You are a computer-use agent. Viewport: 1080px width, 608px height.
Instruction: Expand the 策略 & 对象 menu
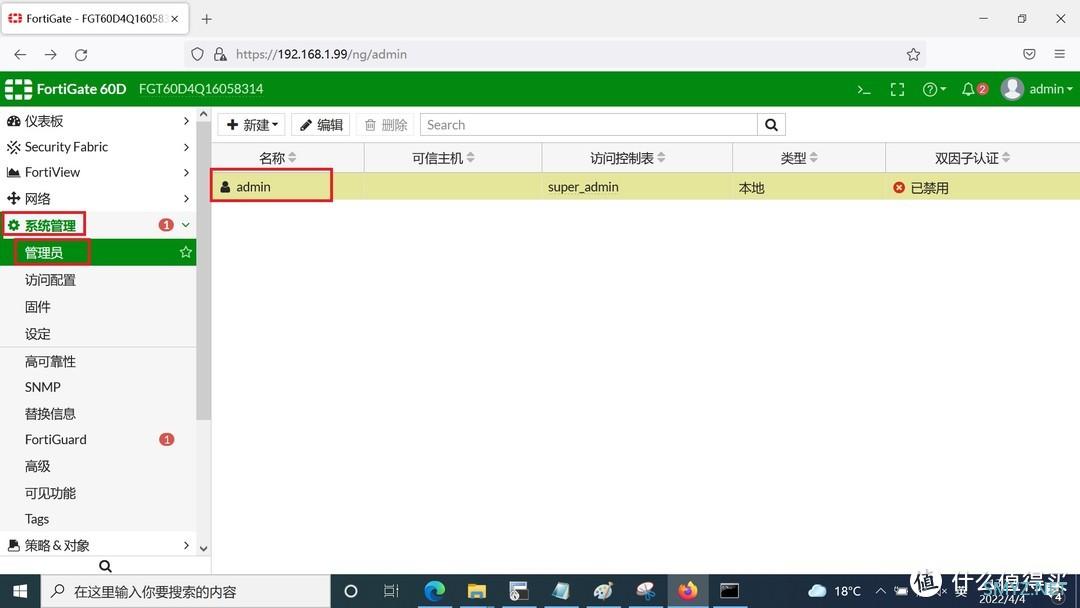click(x=98, y=545)
